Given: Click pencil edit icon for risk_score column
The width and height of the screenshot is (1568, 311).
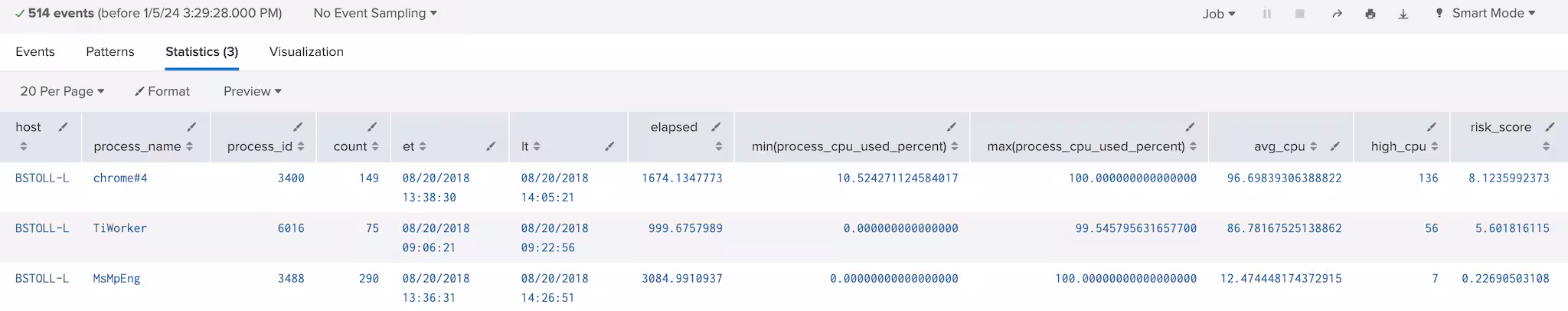Looking at the screenshot, I should coord(1550,127).
